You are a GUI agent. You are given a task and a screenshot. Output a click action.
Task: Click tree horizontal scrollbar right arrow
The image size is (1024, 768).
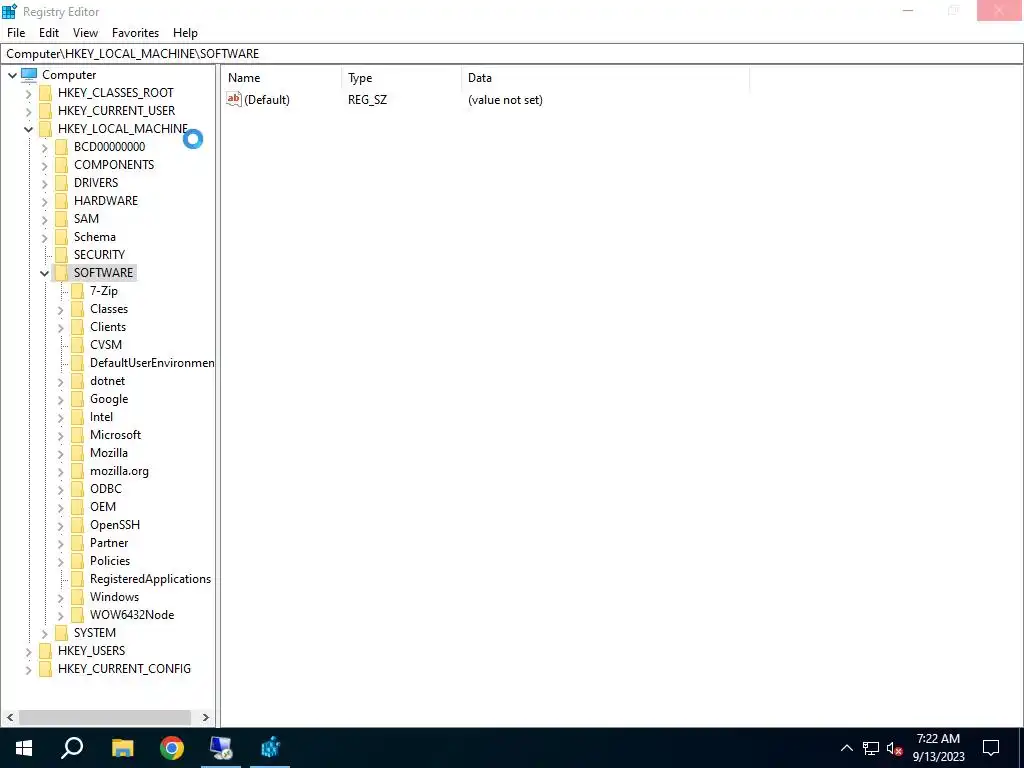click(206, 717)
